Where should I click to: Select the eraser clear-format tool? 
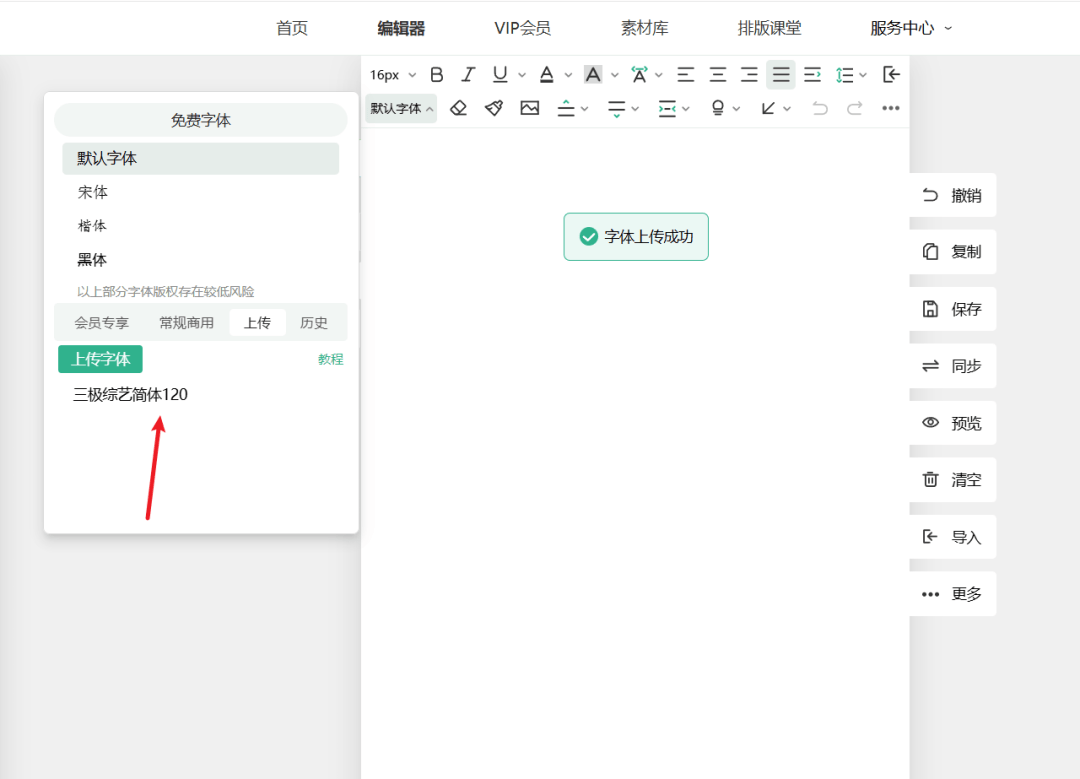click(x=458, y=108)
